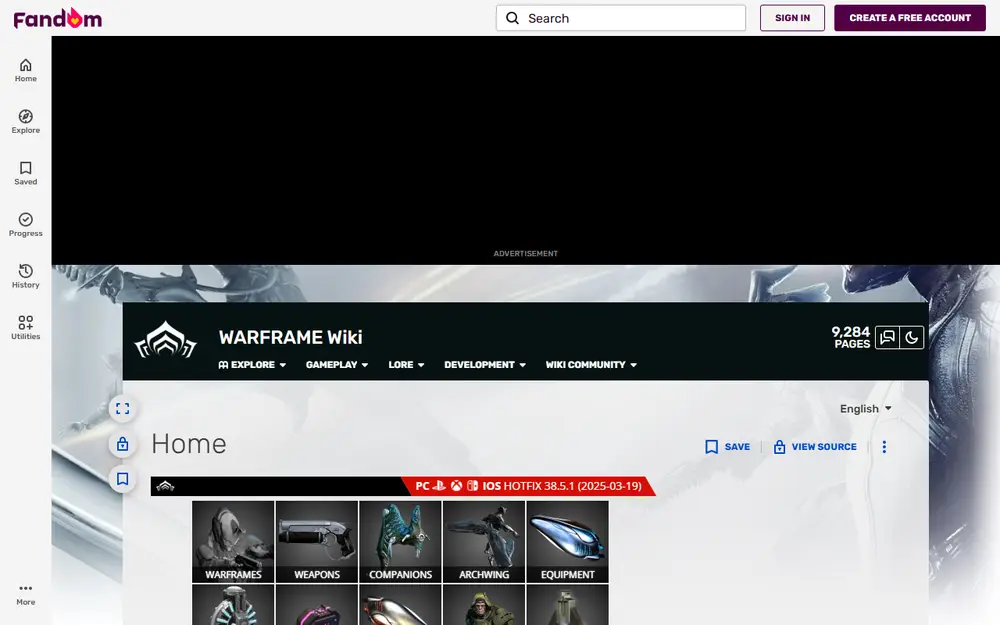The height and width of the screenshot is (625, 1000).
Task: Open Explore in the left sidebar
Action: click(26, 122)
